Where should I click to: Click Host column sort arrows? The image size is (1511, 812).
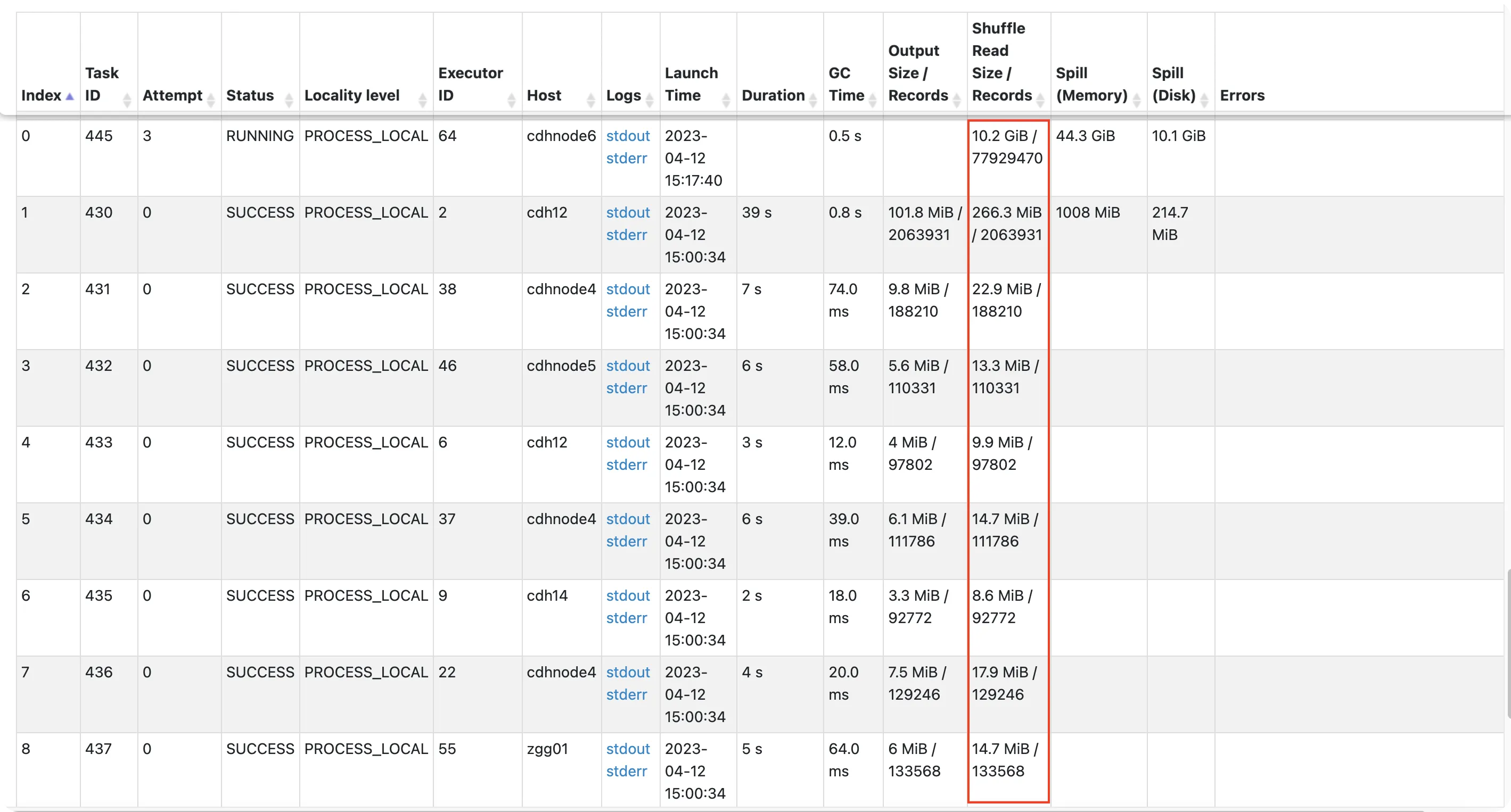point(590,100)
